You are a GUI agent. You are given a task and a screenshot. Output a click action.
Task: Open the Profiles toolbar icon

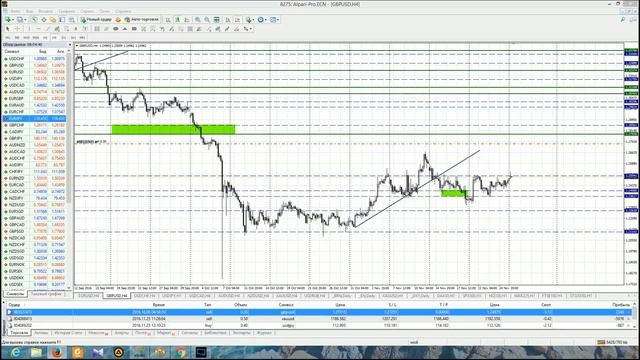tap(19, 20)
